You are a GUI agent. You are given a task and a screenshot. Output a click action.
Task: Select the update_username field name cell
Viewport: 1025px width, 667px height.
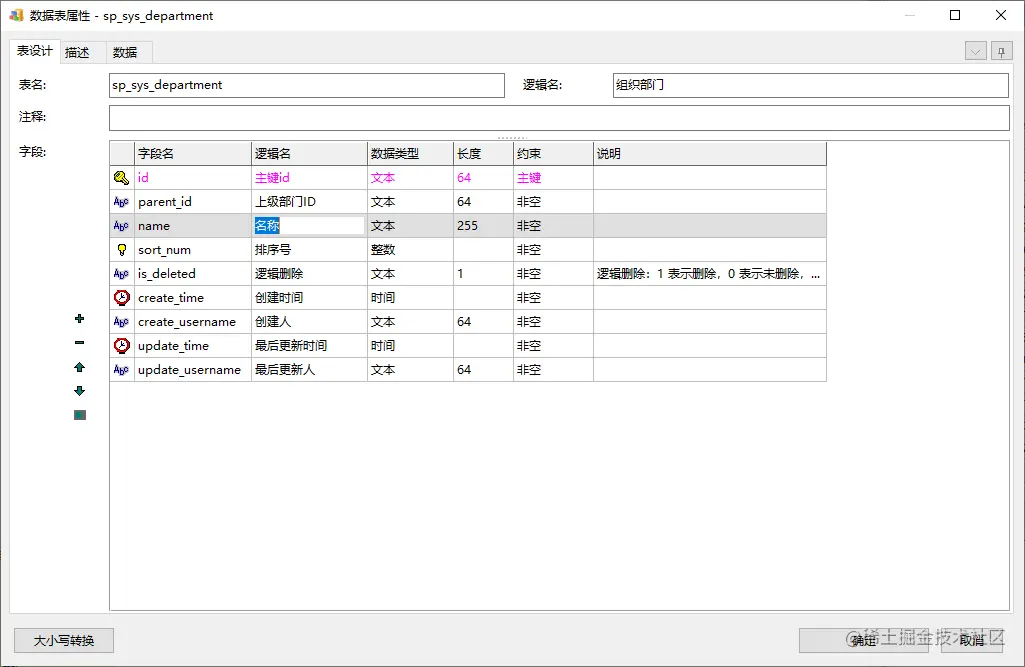[x=193, y=369]
